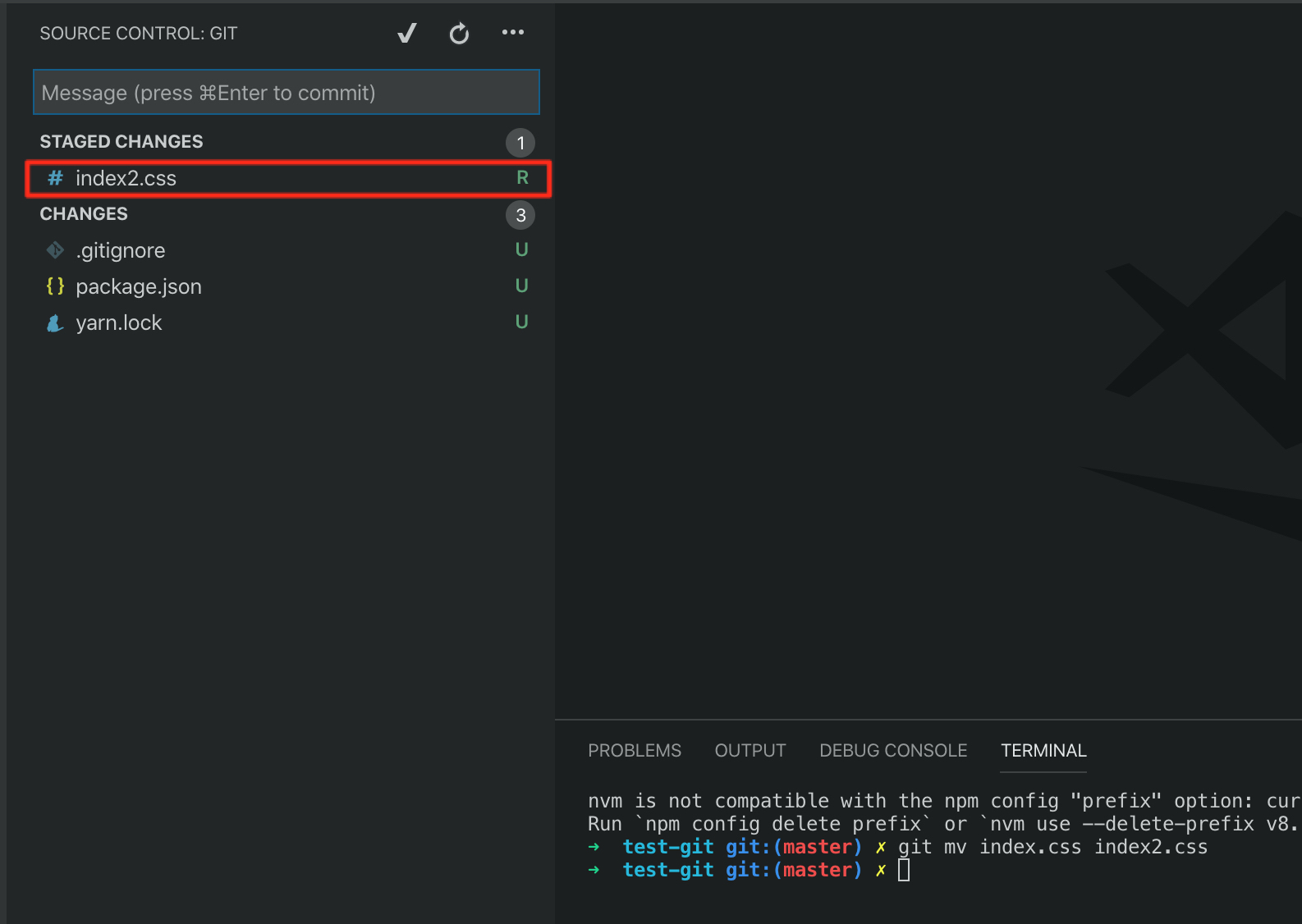Click the changes count badge 3
The image size is (1302, 924).
[520, 215]
